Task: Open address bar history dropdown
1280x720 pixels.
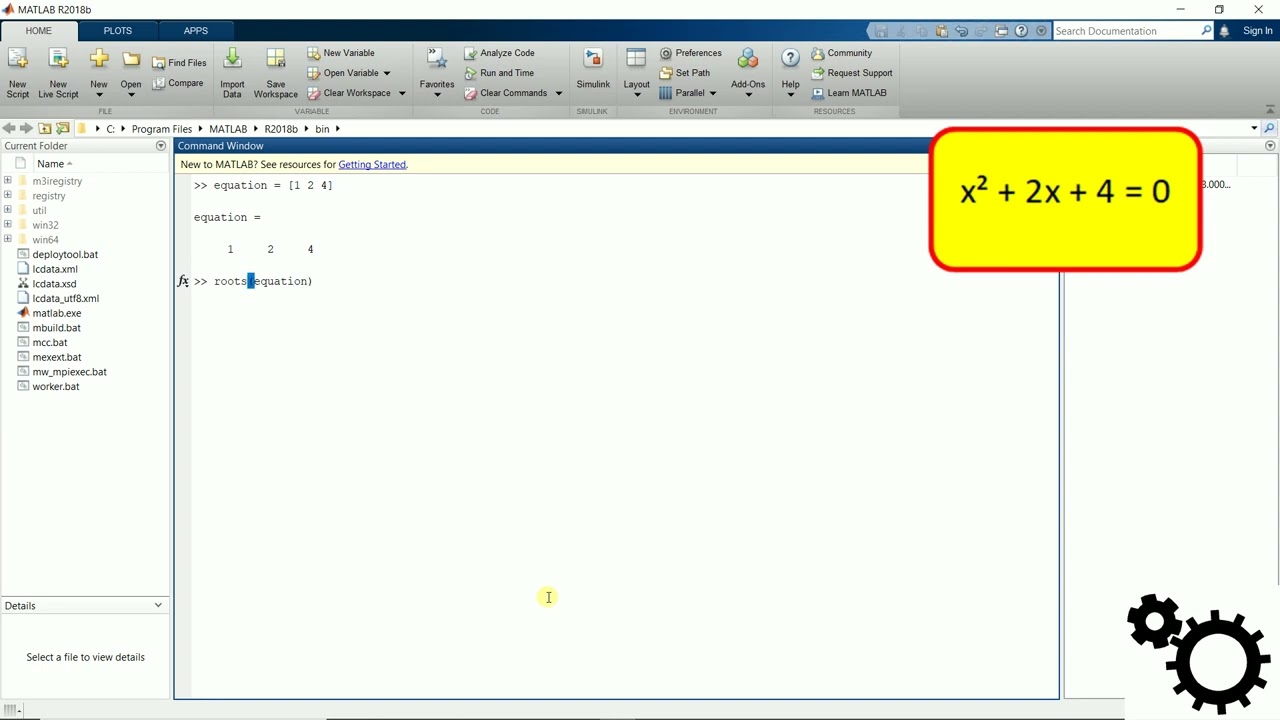Action: click(x=1254, y=128)
